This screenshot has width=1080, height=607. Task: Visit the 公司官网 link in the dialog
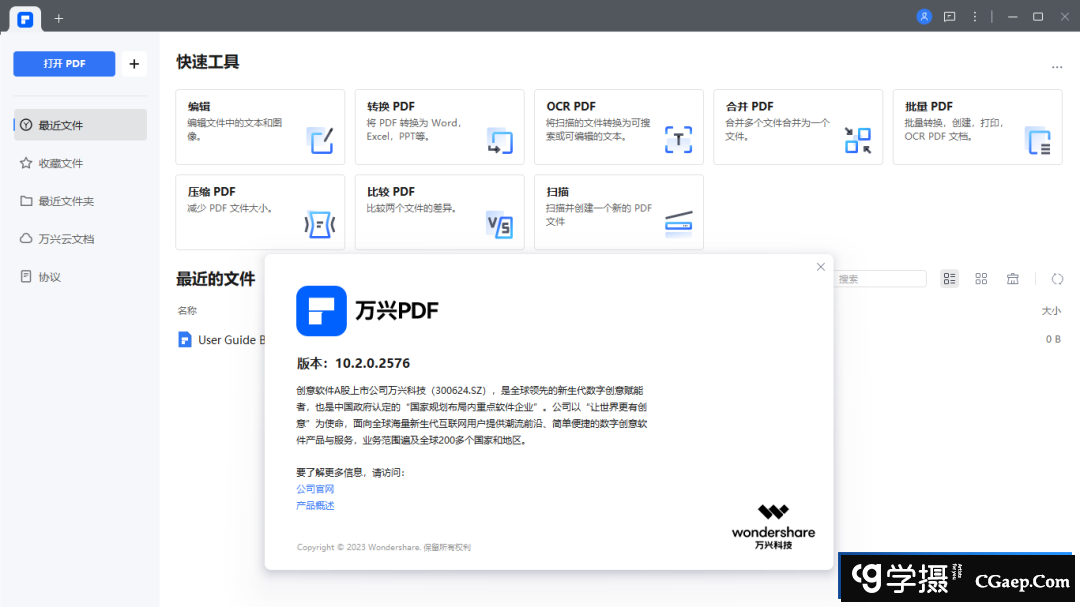[x=316, y=488]
